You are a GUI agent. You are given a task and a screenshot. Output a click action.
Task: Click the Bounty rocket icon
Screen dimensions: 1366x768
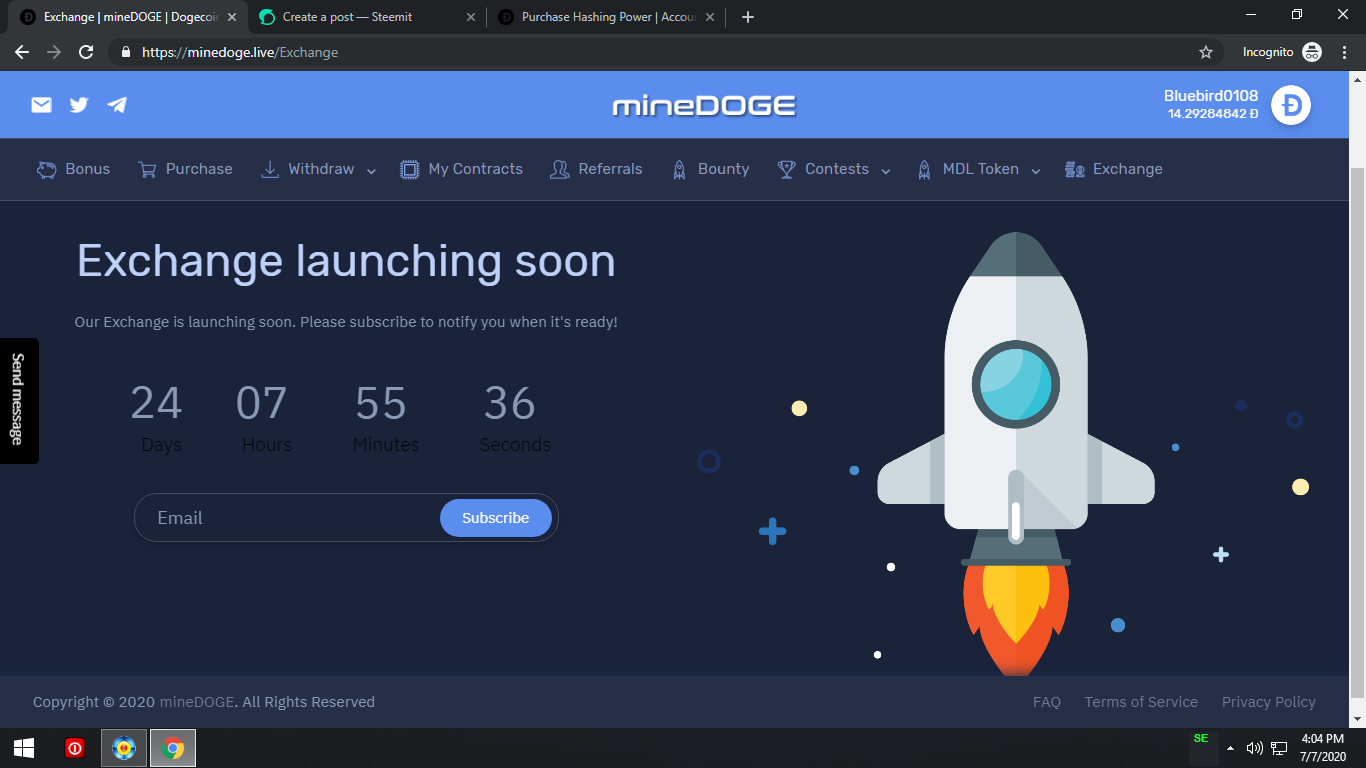[680, 169]
